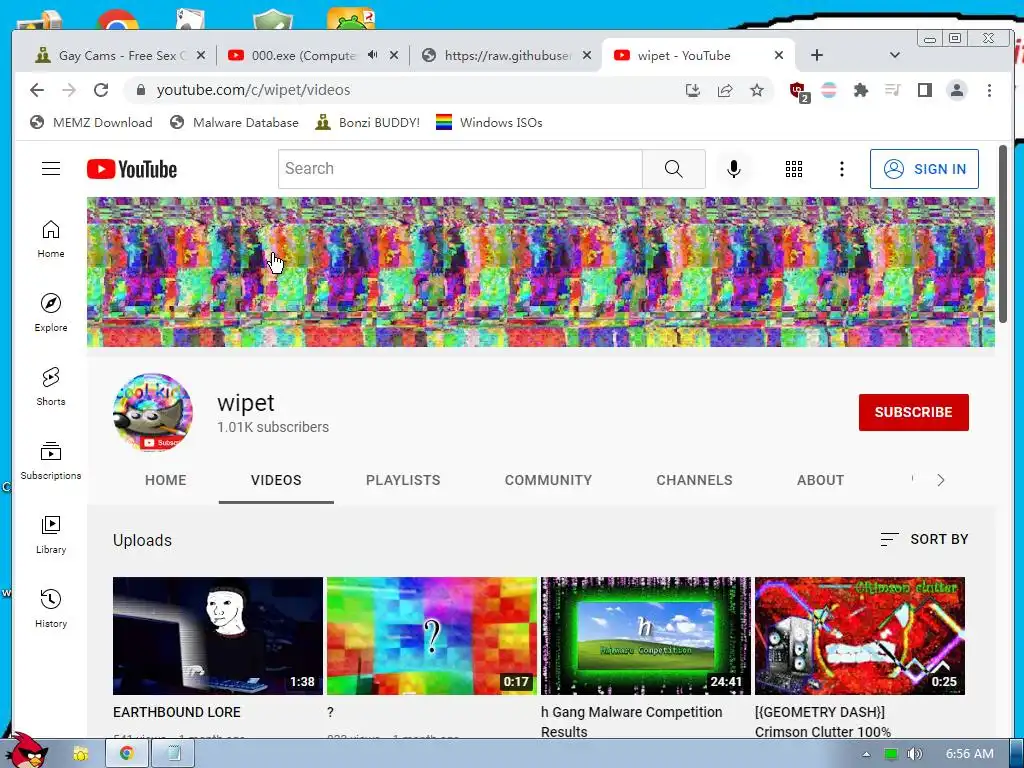Mute the 000.exe tab audio icon
1024x768 pixels.
coord(372,56)
